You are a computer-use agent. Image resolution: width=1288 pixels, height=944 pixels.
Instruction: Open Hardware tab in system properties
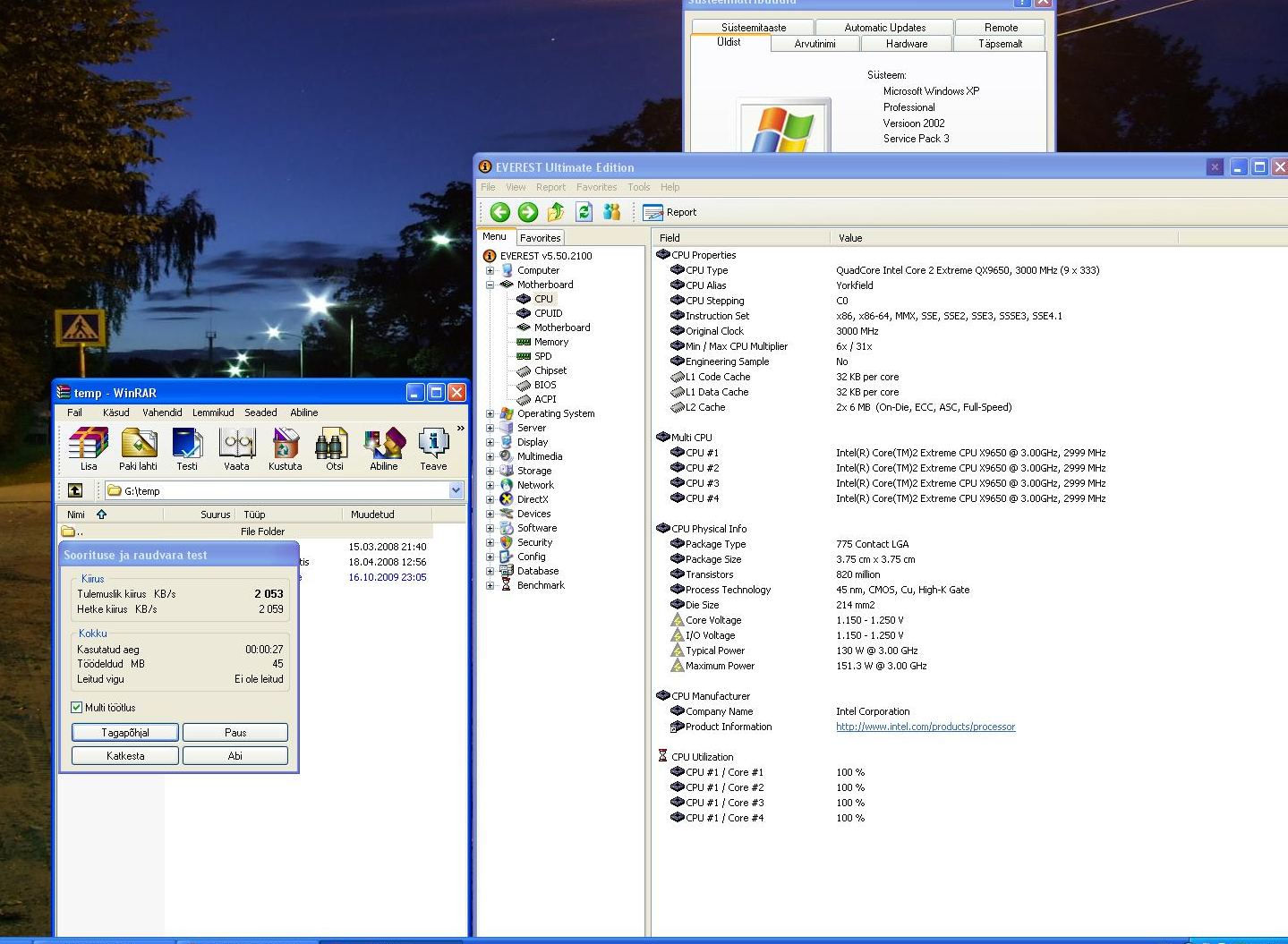[907, 44]
